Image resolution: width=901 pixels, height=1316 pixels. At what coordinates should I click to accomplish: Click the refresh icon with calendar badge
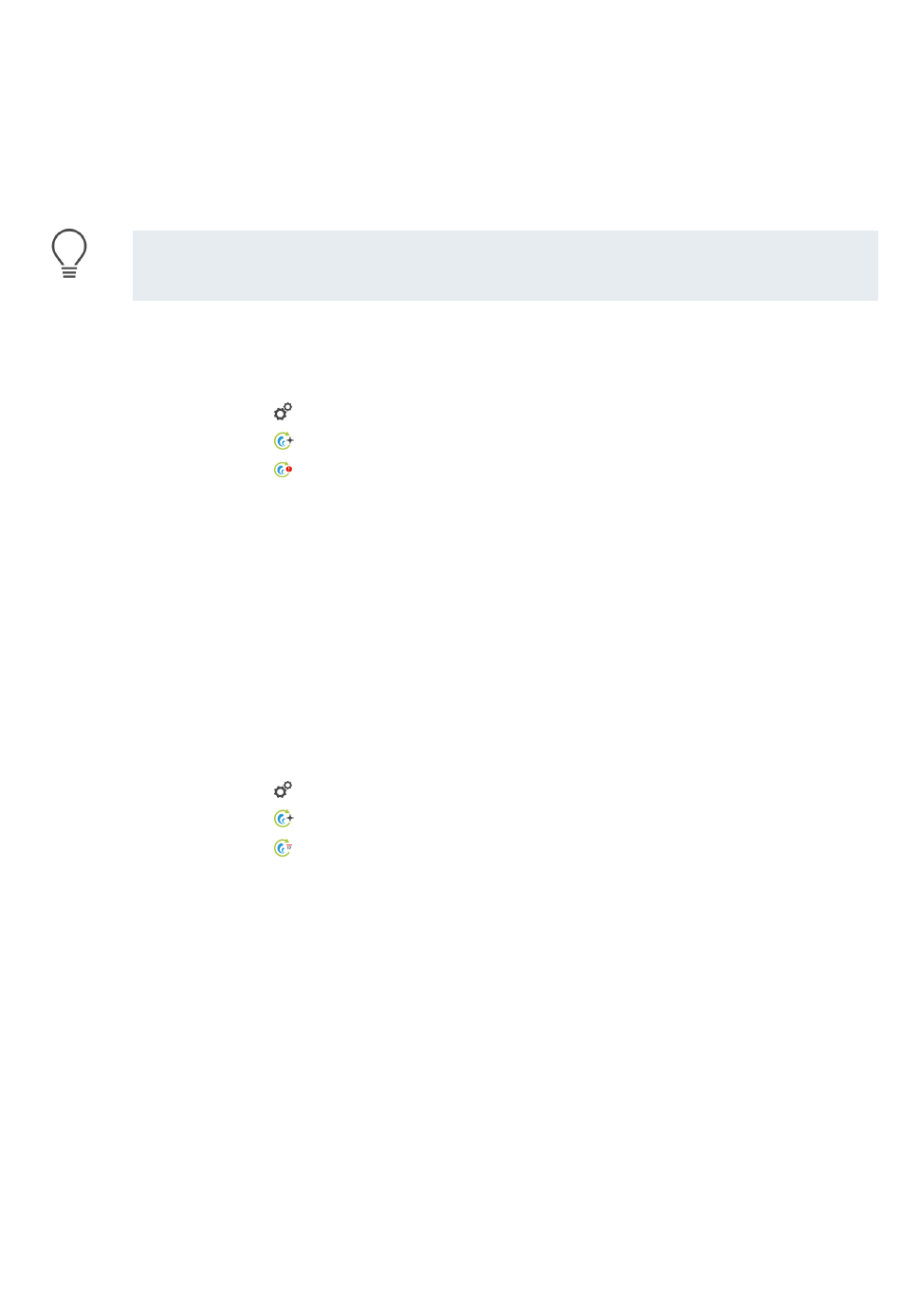pos(283,847)
